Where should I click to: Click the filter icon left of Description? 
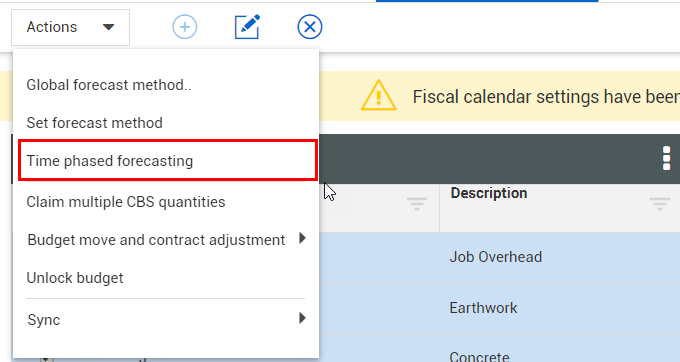[417, 203]
